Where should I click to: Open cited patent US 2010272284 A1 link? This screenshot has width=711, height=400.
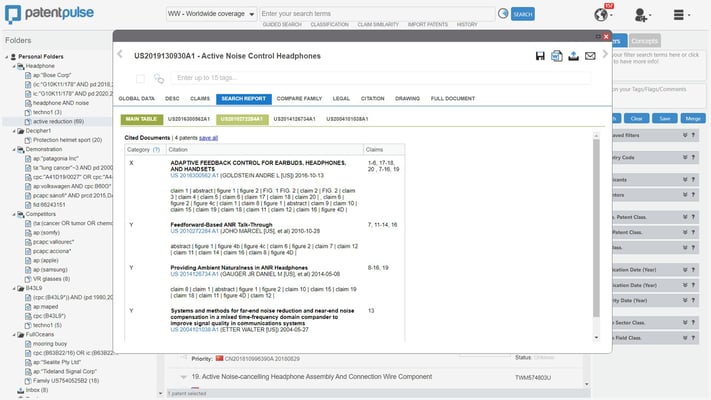pos(195,231)
